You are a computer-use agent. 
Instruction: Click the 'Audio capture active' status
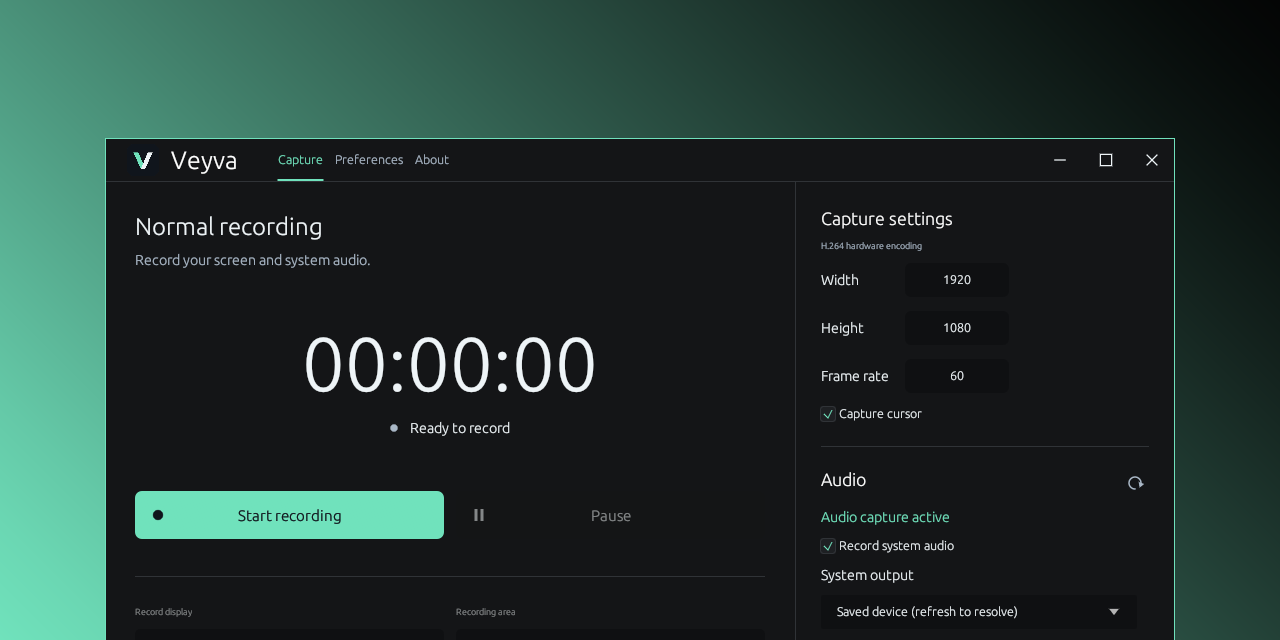click(x=885, y=517)
